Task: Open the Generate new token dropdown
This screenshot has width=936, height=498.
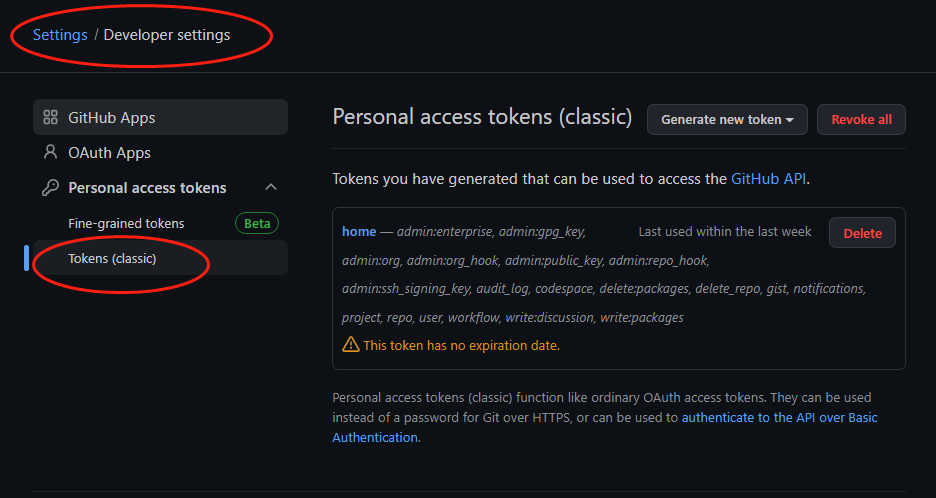Action: click(x=727, y=119)
